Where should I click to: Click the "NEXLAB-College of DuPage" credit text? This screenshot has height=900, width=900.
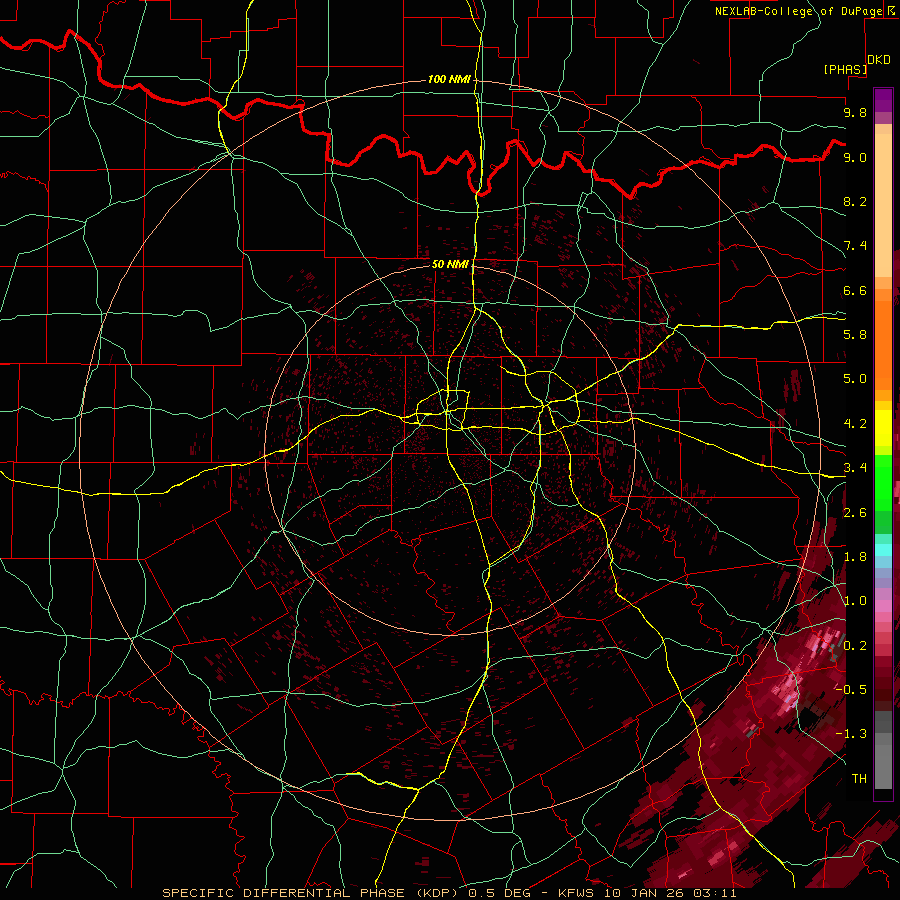tap(799, 11)
